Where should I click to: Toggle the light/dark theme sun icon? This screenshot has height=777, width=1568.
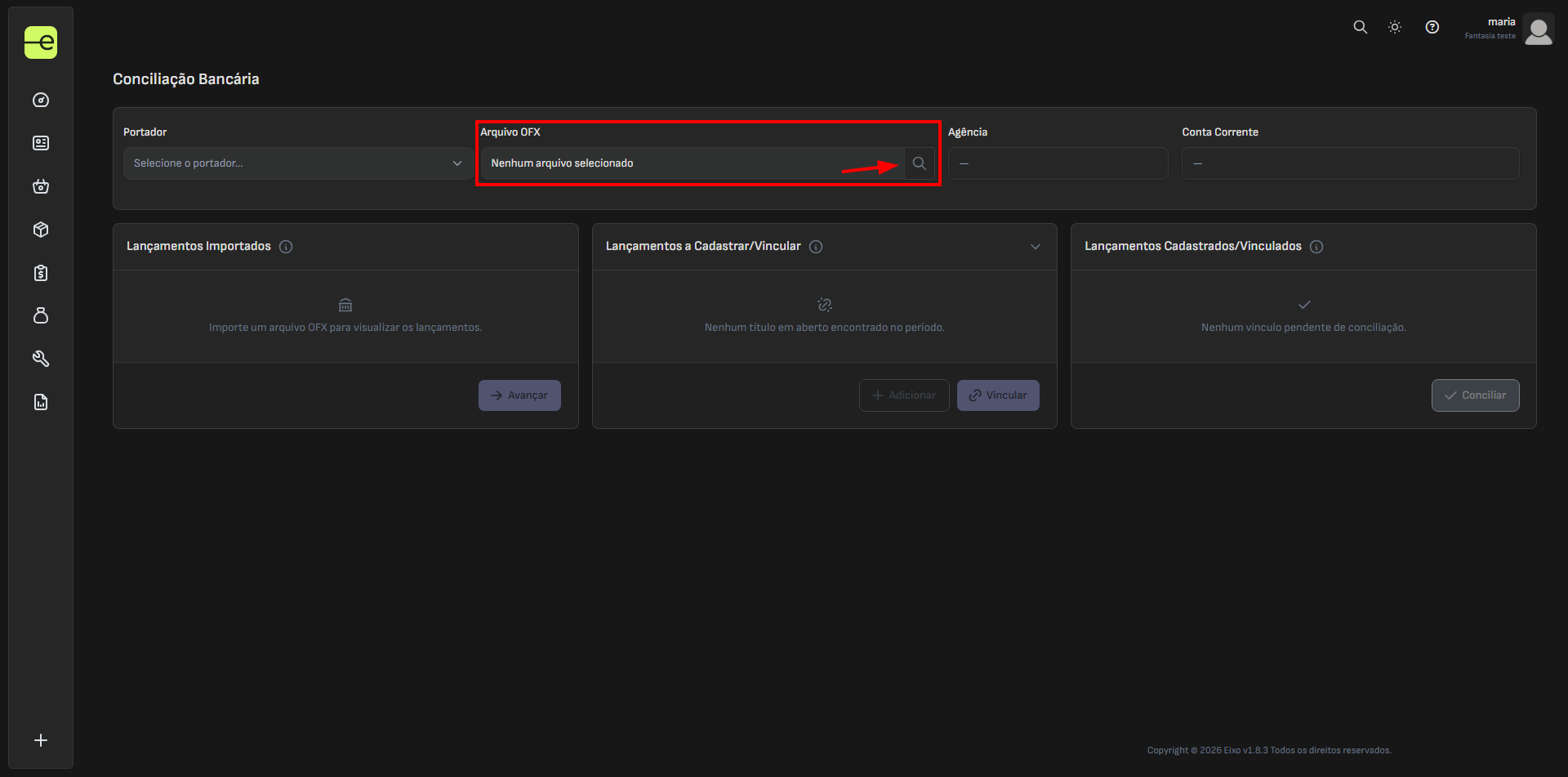[x=1395, y=27]
